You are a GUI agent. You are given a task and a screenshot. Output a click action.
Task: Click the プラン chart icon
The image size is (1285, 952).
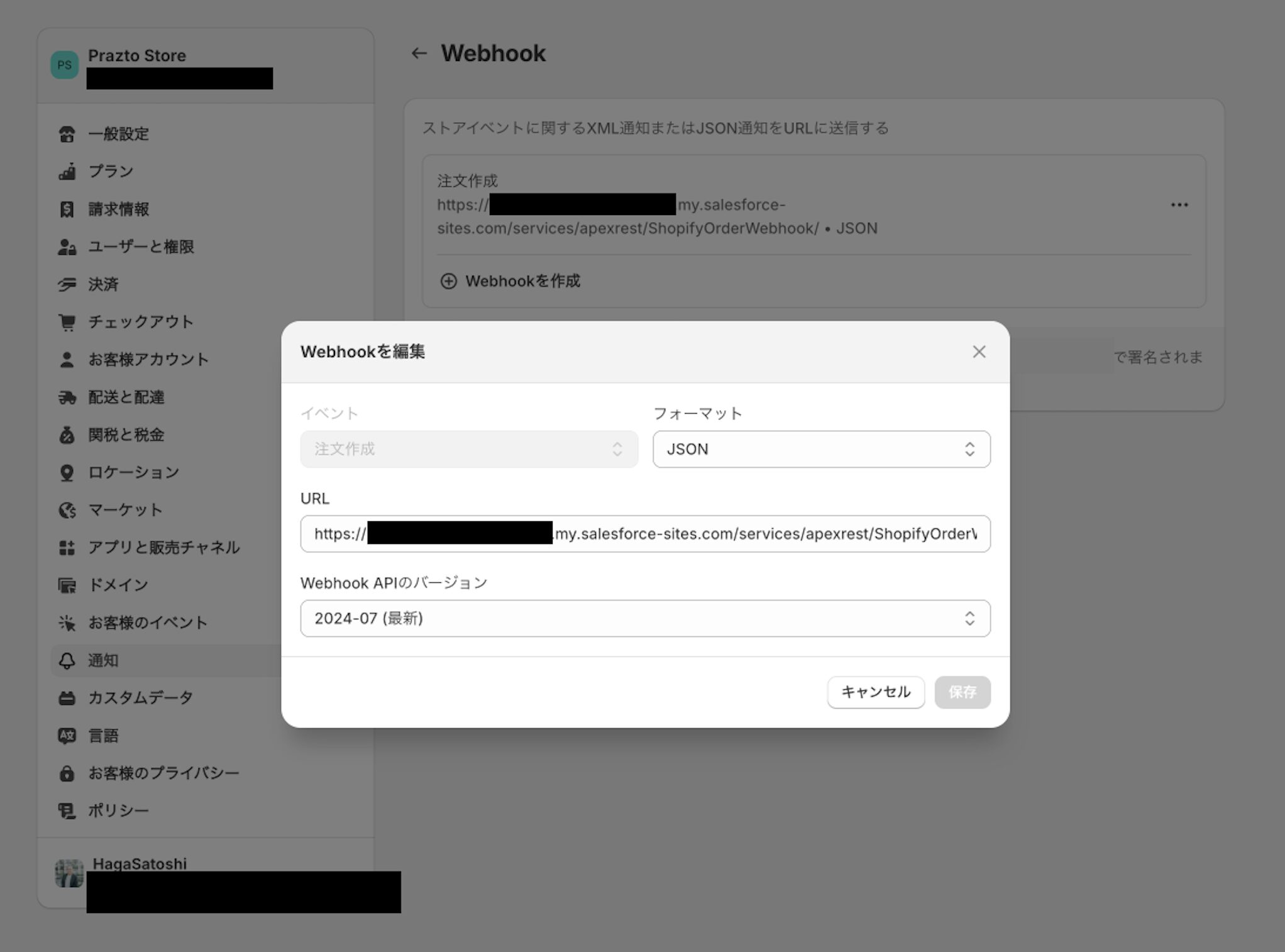[x=67, y=172]
